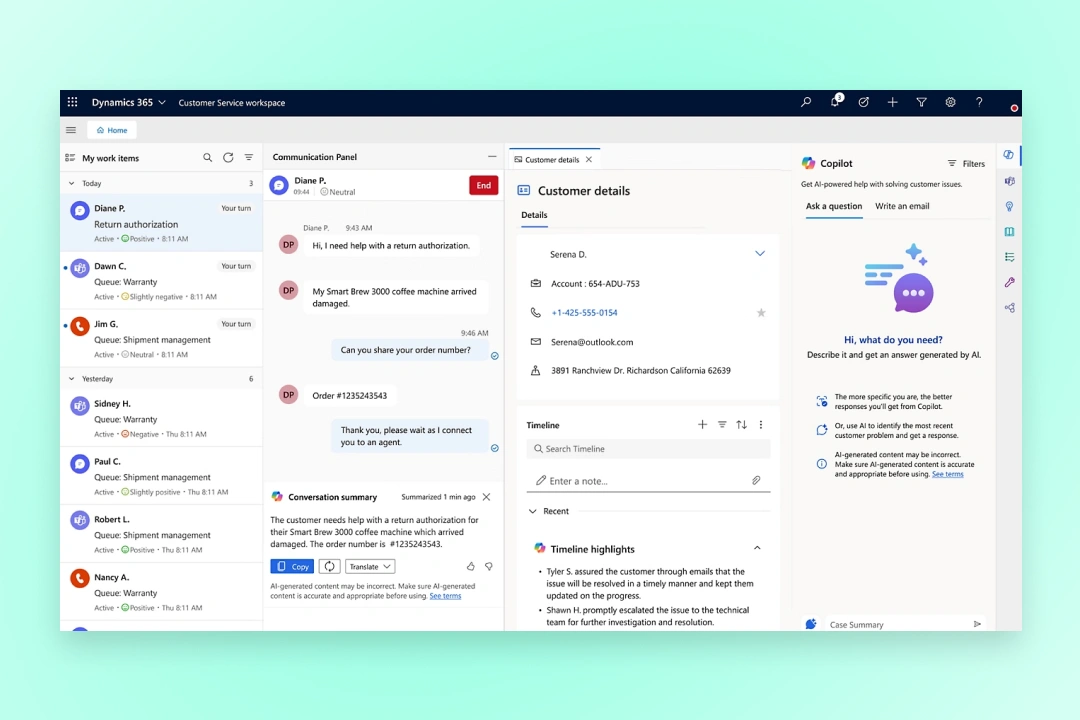Select the Home tab
The image size is (1080, 720).
(x=112, y=130)
